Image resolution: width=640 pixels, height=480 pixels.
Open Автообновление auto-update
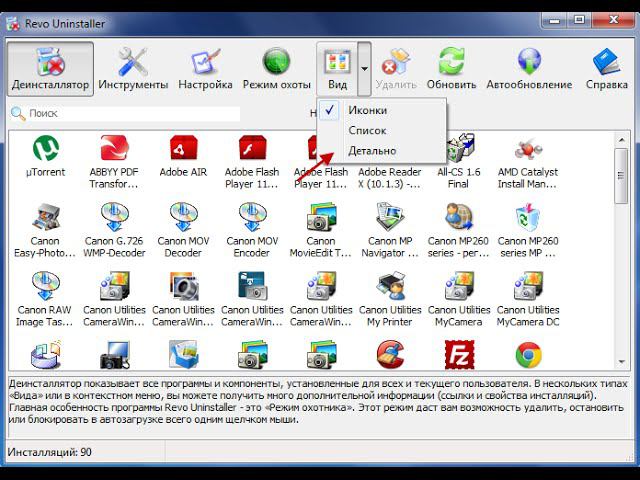529,69
